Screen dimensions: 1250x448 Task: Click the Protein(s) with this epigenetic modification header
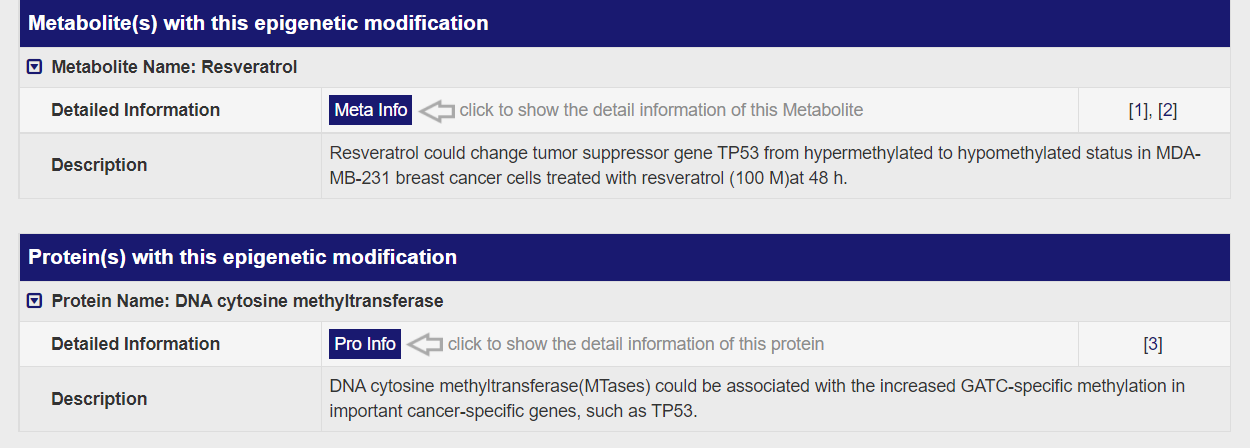pos(242,257)
